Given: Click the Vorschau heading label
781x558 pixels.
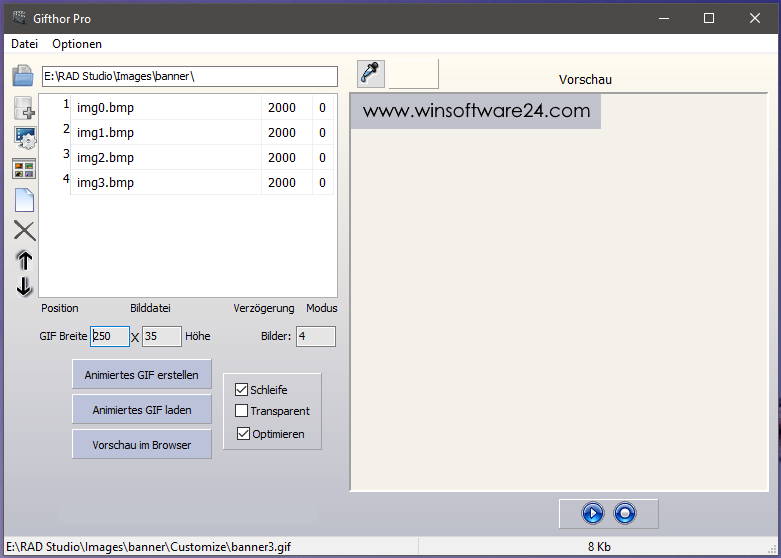Looking at the screenshot, I should point(585,80).
